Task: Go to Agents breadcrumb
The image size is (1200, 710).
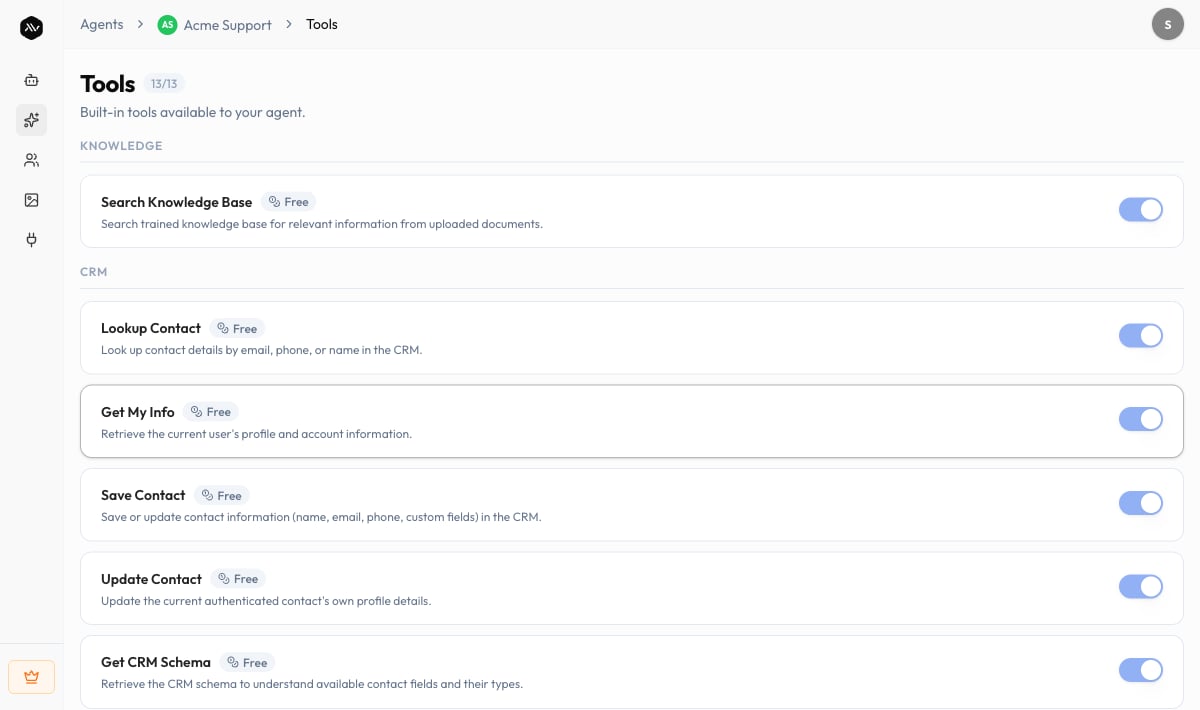Action: click(102, 24)
